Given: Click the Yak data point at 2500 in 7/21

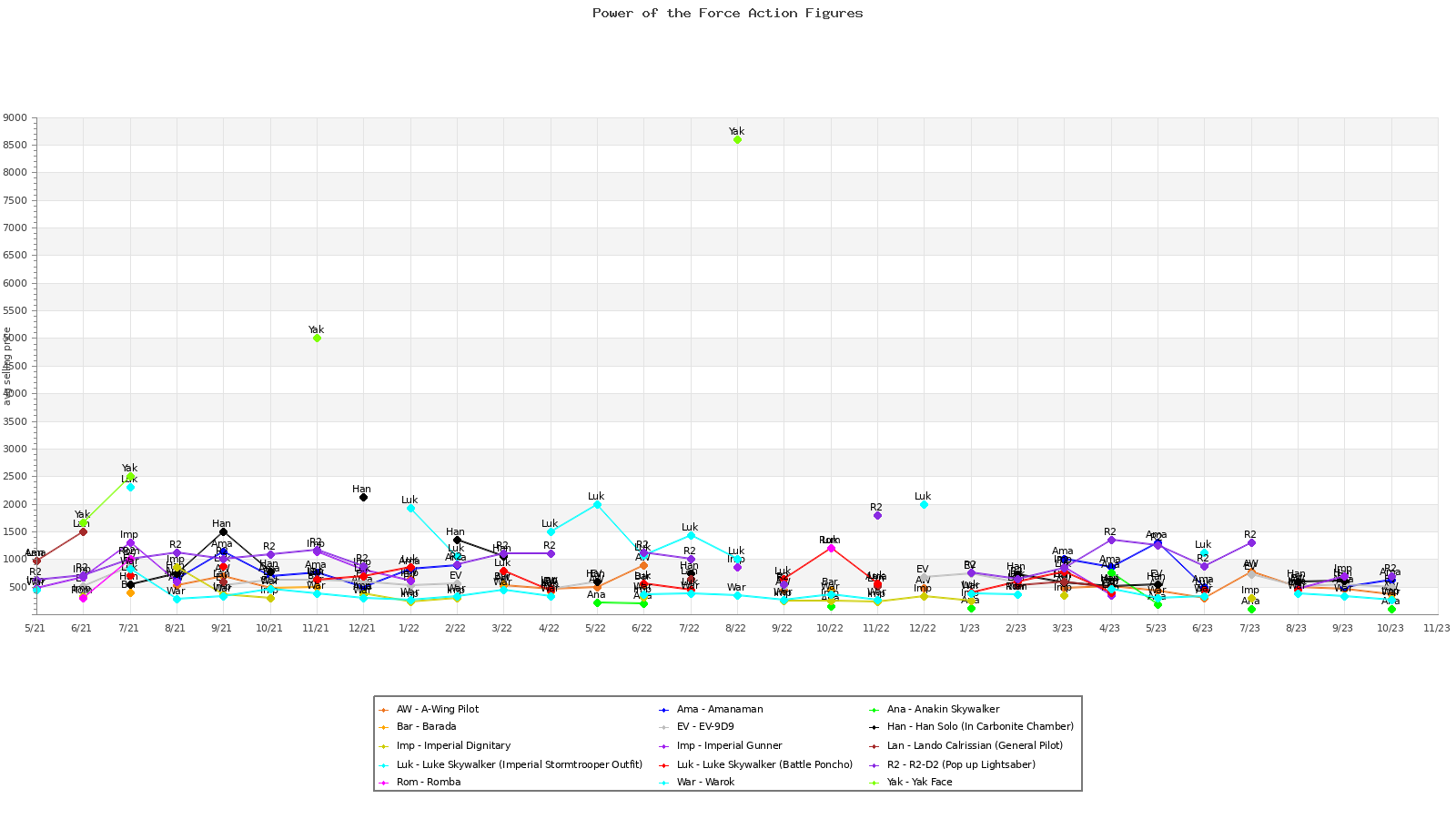Looking at the screenshot, I should pyautogui.click(x=130, y=476).
